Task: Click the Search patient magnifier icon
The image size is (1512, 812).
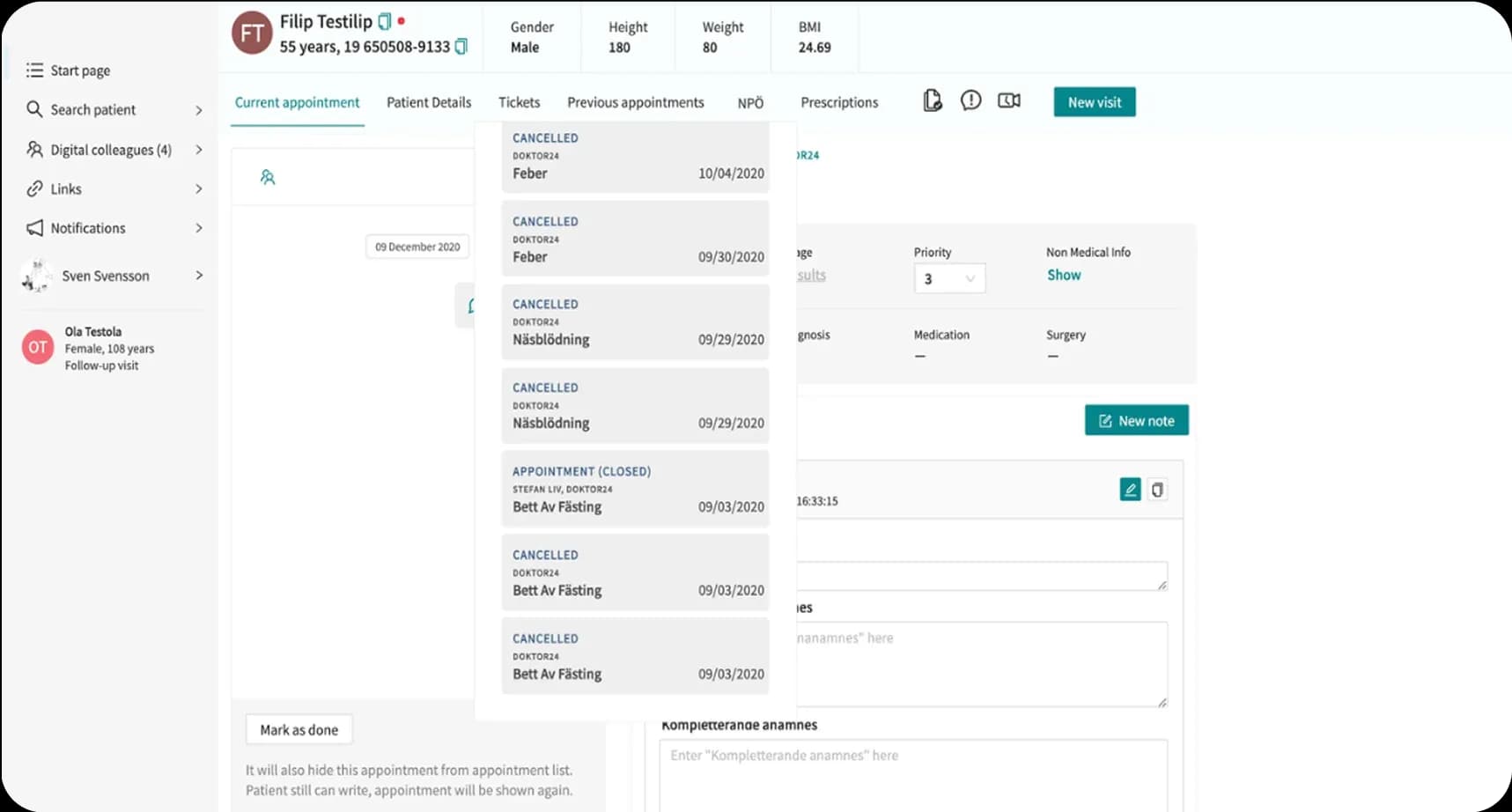Action: [x=34, y=109]
